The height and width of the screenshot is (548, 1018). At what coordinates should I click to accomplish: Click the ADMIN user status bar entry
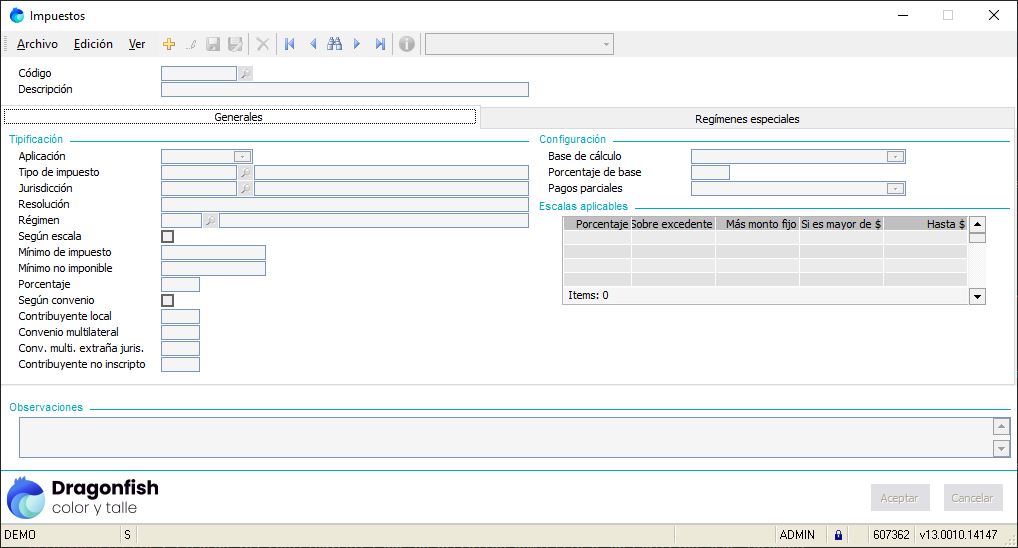797,535
